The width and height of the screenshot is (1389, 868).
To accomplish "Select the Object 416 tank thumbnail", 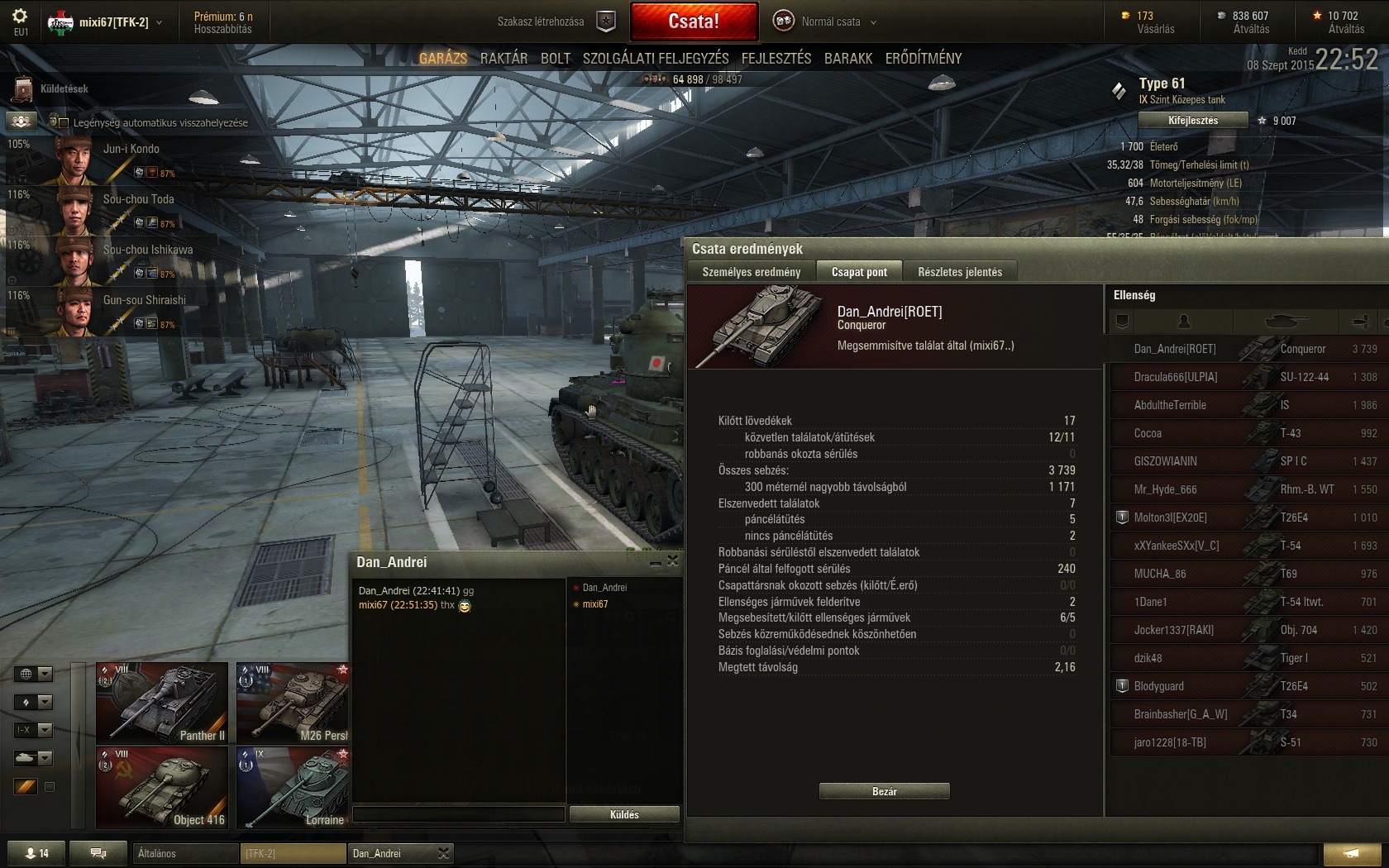I will coord(162,787).
